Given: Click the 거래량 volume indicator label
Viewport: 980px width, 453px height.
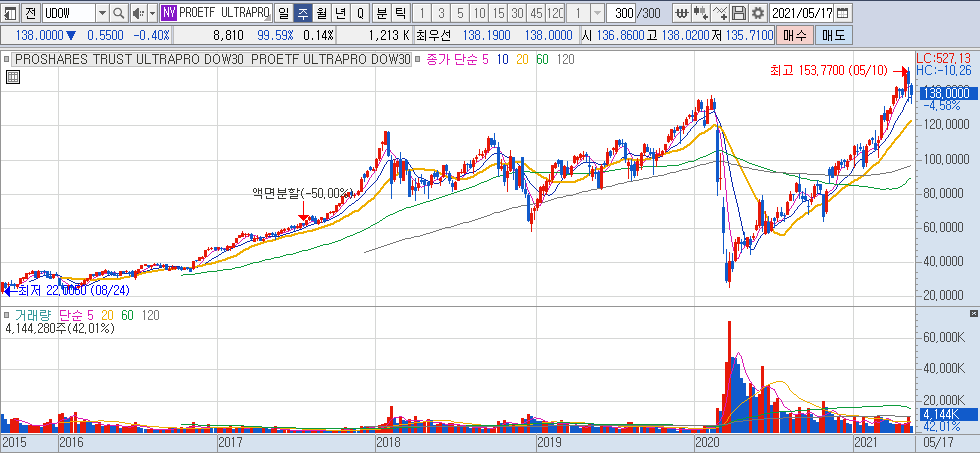Looking at the screenshot, I should tap(32, 316).
